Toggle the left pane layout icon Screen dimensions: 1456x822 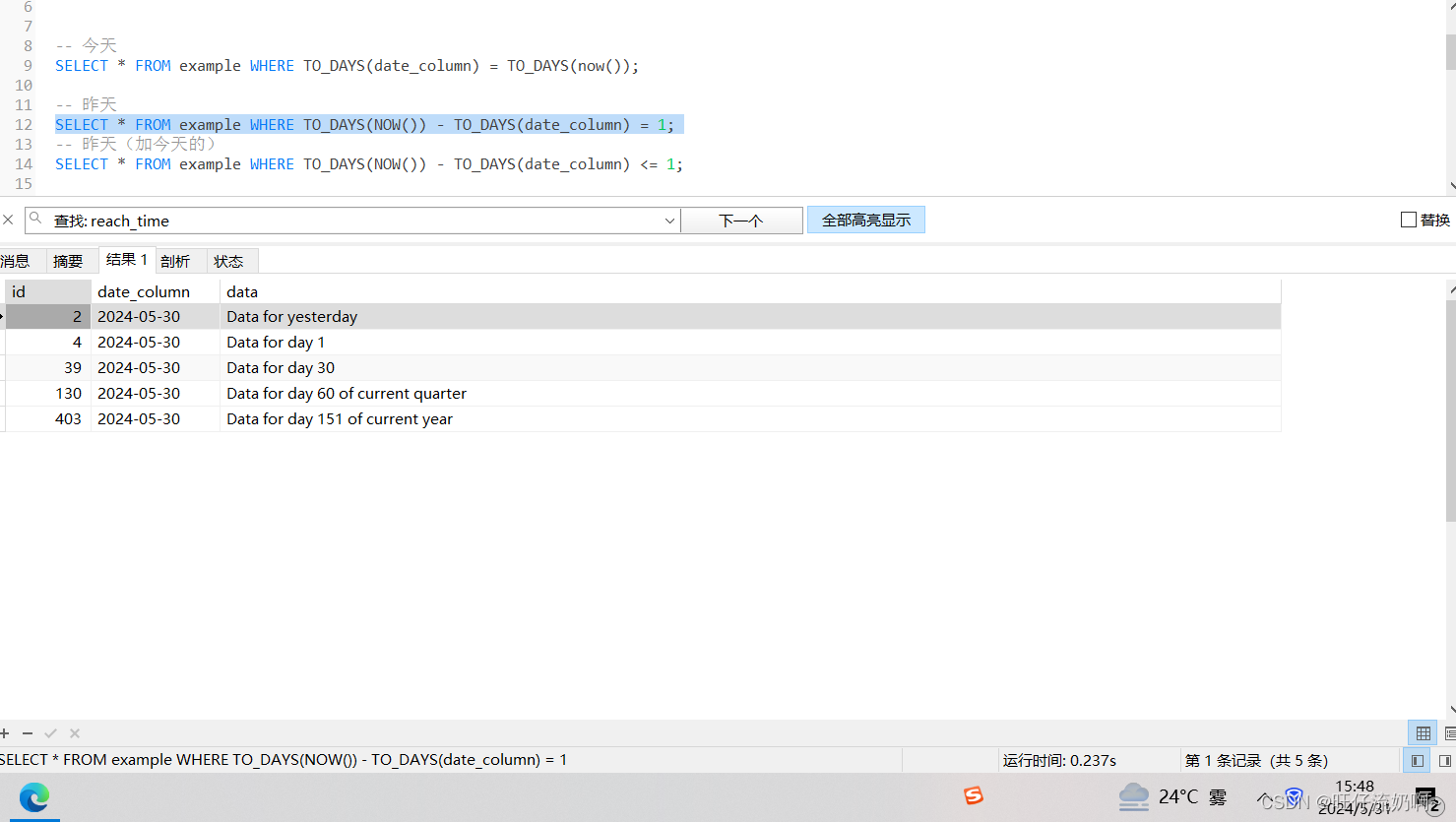(x=1418, y=760)
